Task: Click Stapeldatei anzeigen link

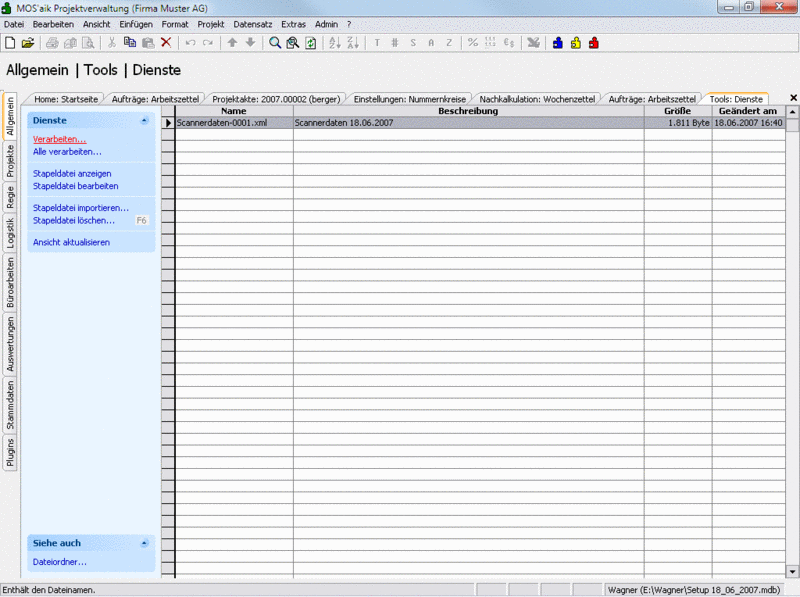Action: [x=72, y=173]
